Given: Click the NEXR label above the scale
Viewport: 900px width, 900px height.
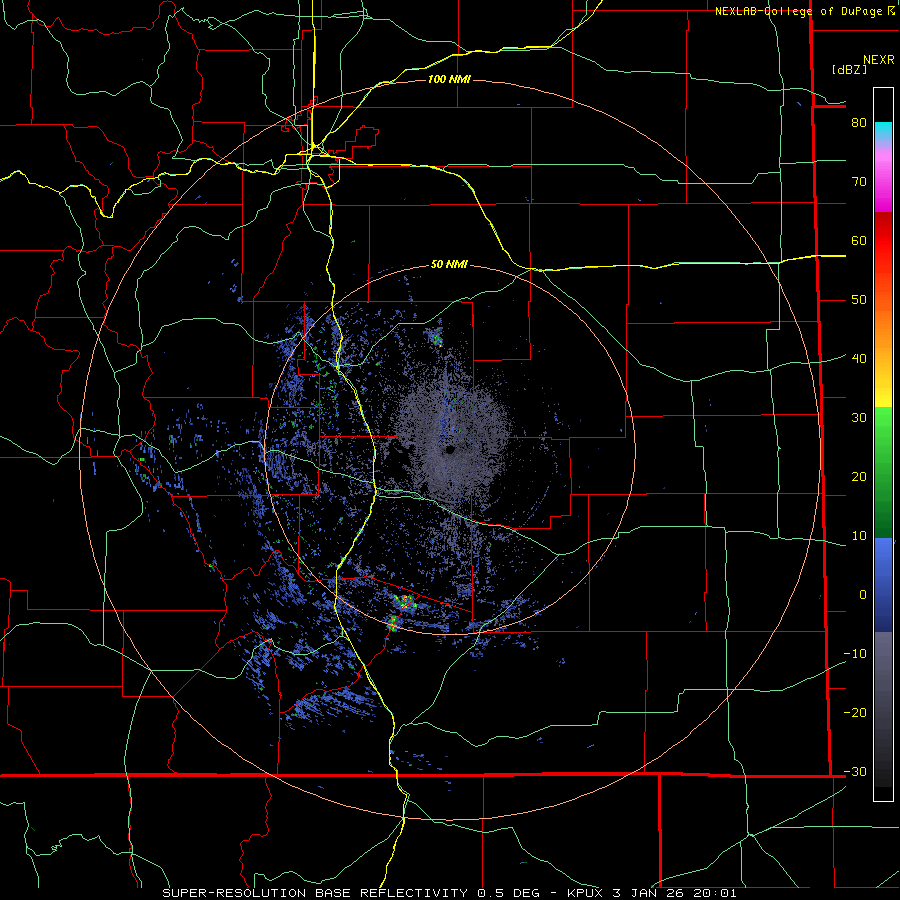Looking at the screenshot, I should pos(879,60).
